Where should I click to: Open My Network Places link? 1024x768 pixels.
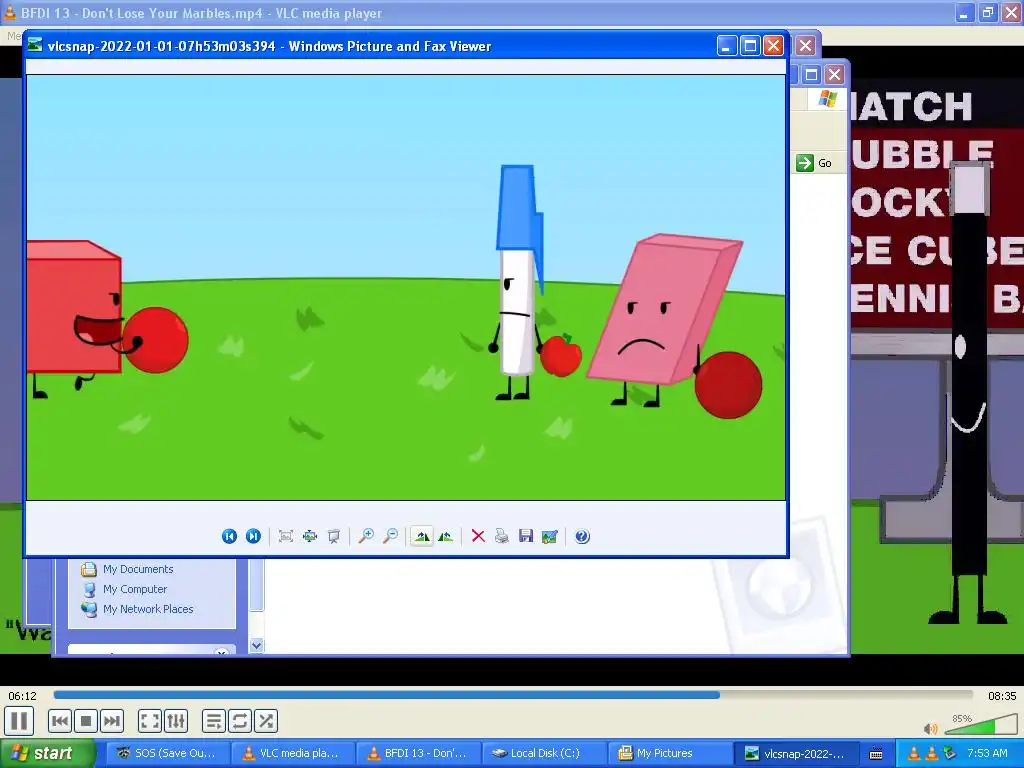point(138,609)
